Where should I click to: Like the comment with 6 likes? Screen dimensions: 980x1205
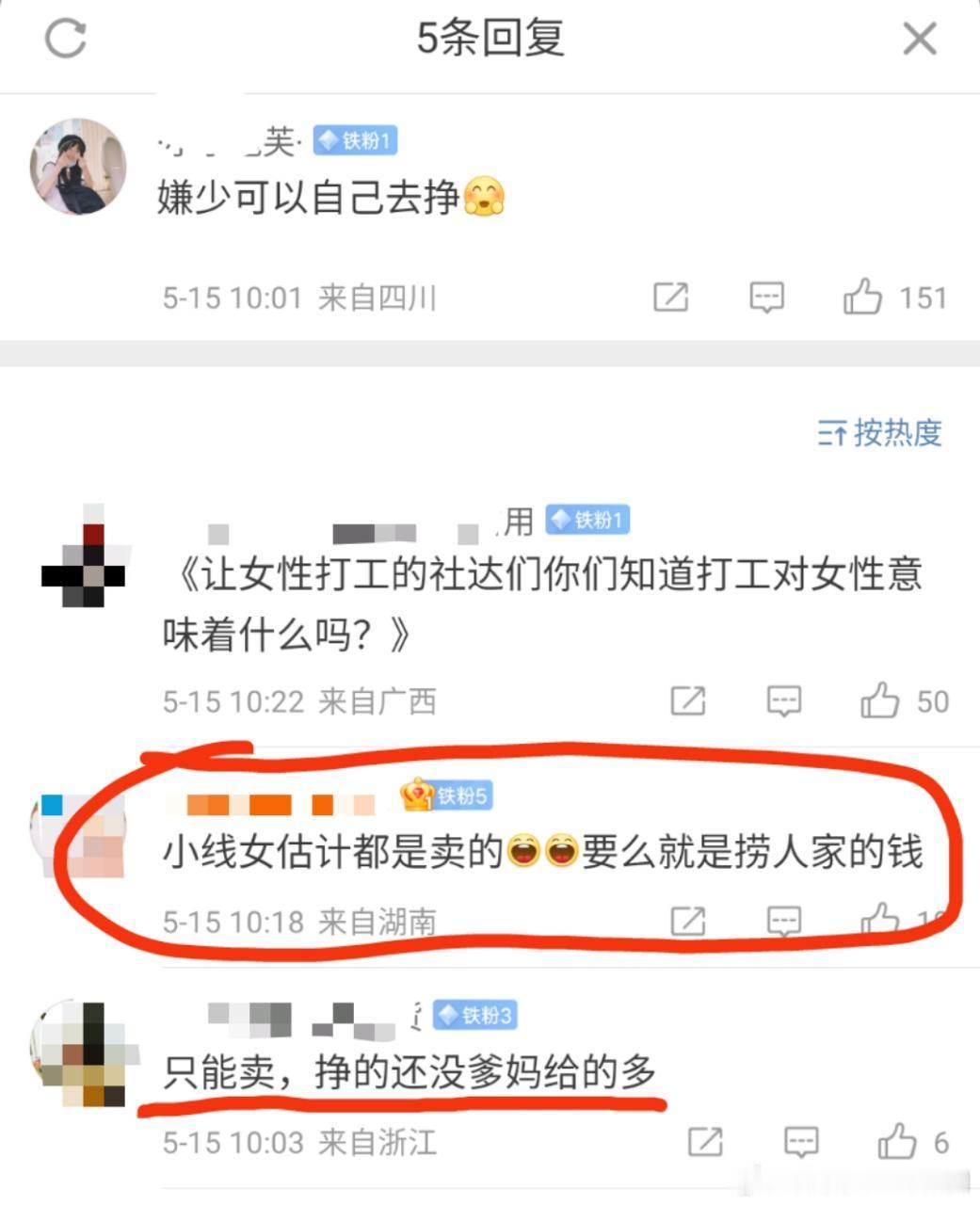coord(913,1142)
